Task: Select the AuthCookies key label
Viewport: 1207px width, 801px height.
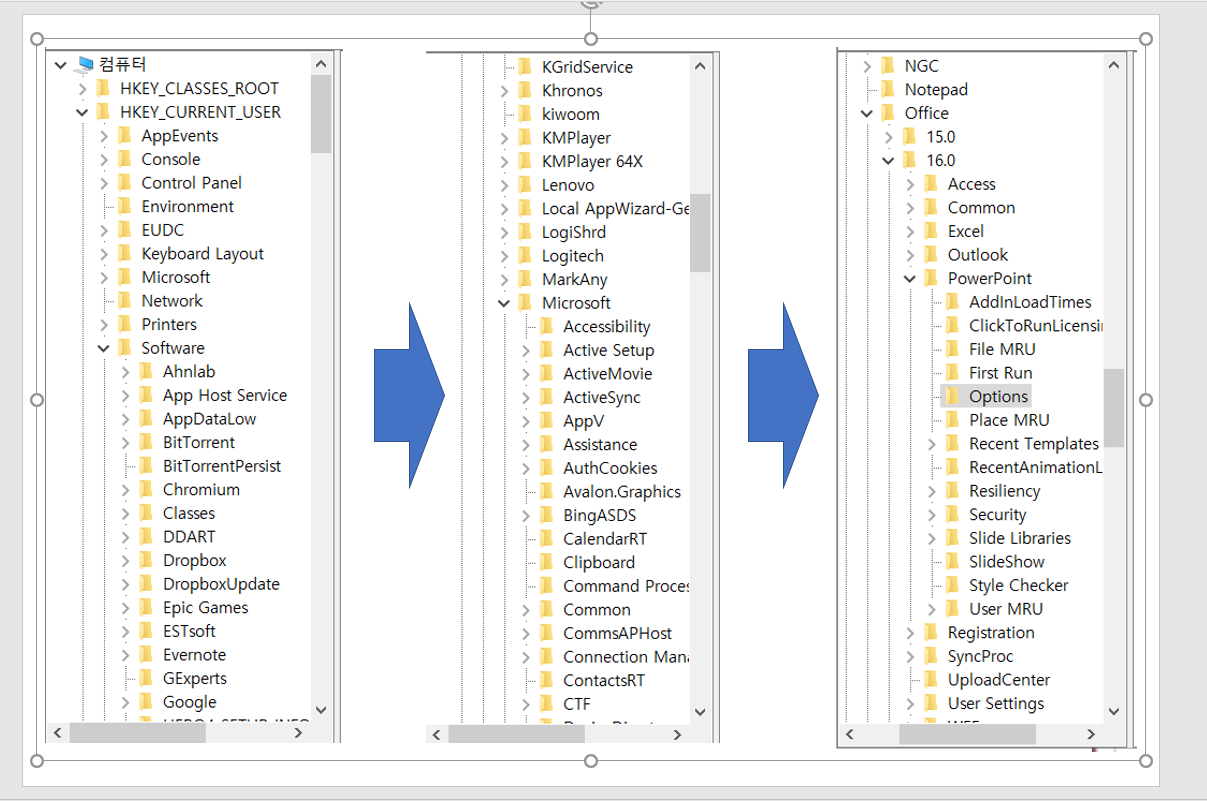Action: pos(610,468)
